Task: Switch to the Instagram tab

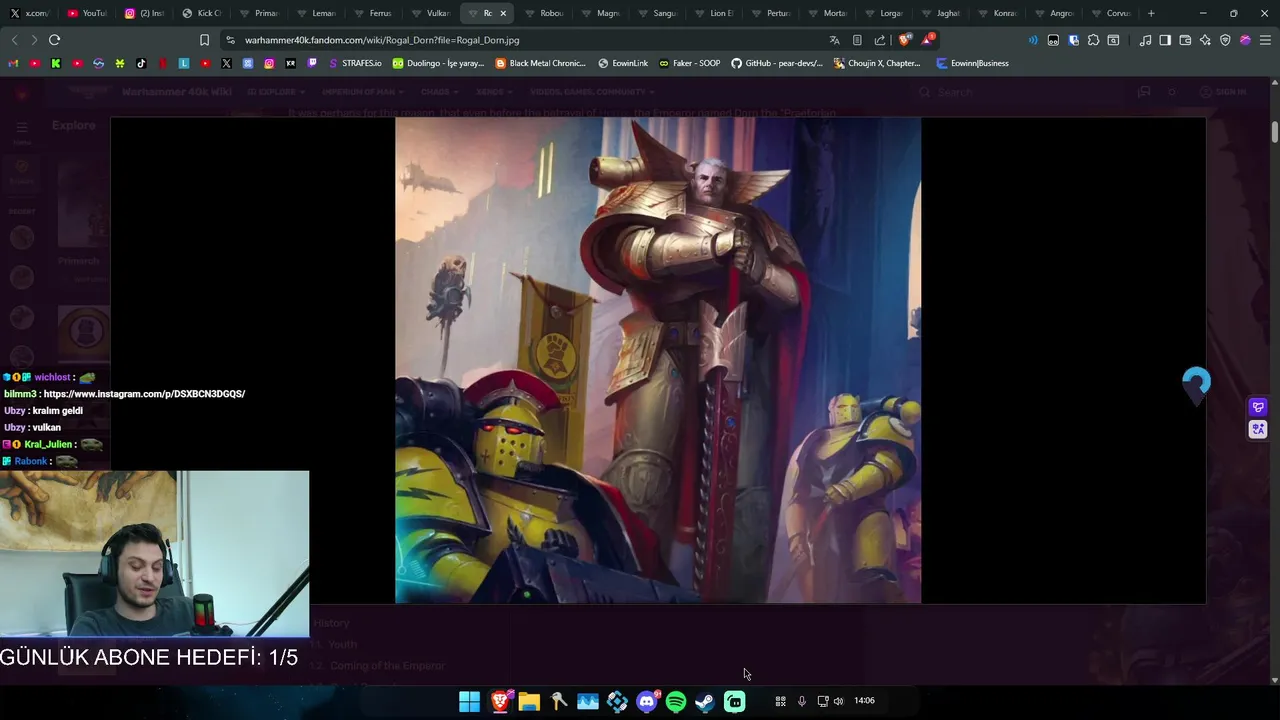Action: pyautogui.click(x=144, y=13)
